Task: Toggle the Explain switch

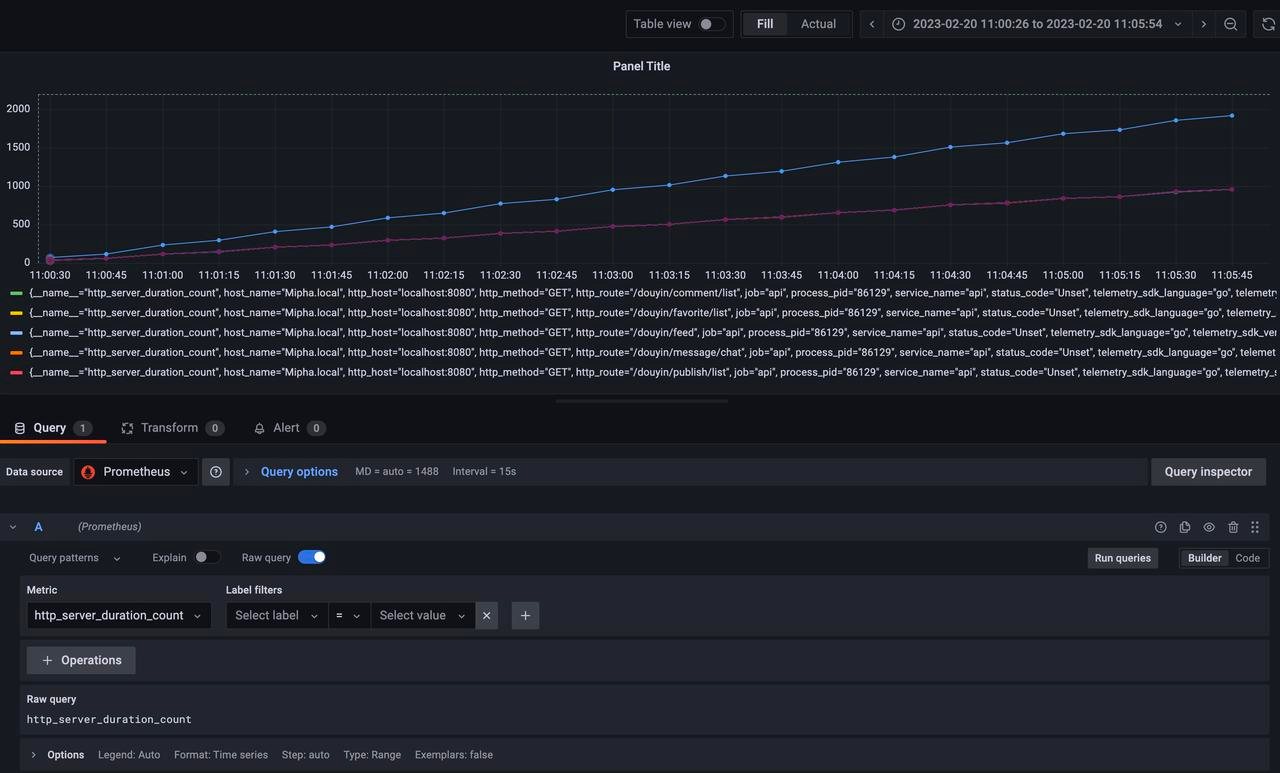Action: point(207,557)
